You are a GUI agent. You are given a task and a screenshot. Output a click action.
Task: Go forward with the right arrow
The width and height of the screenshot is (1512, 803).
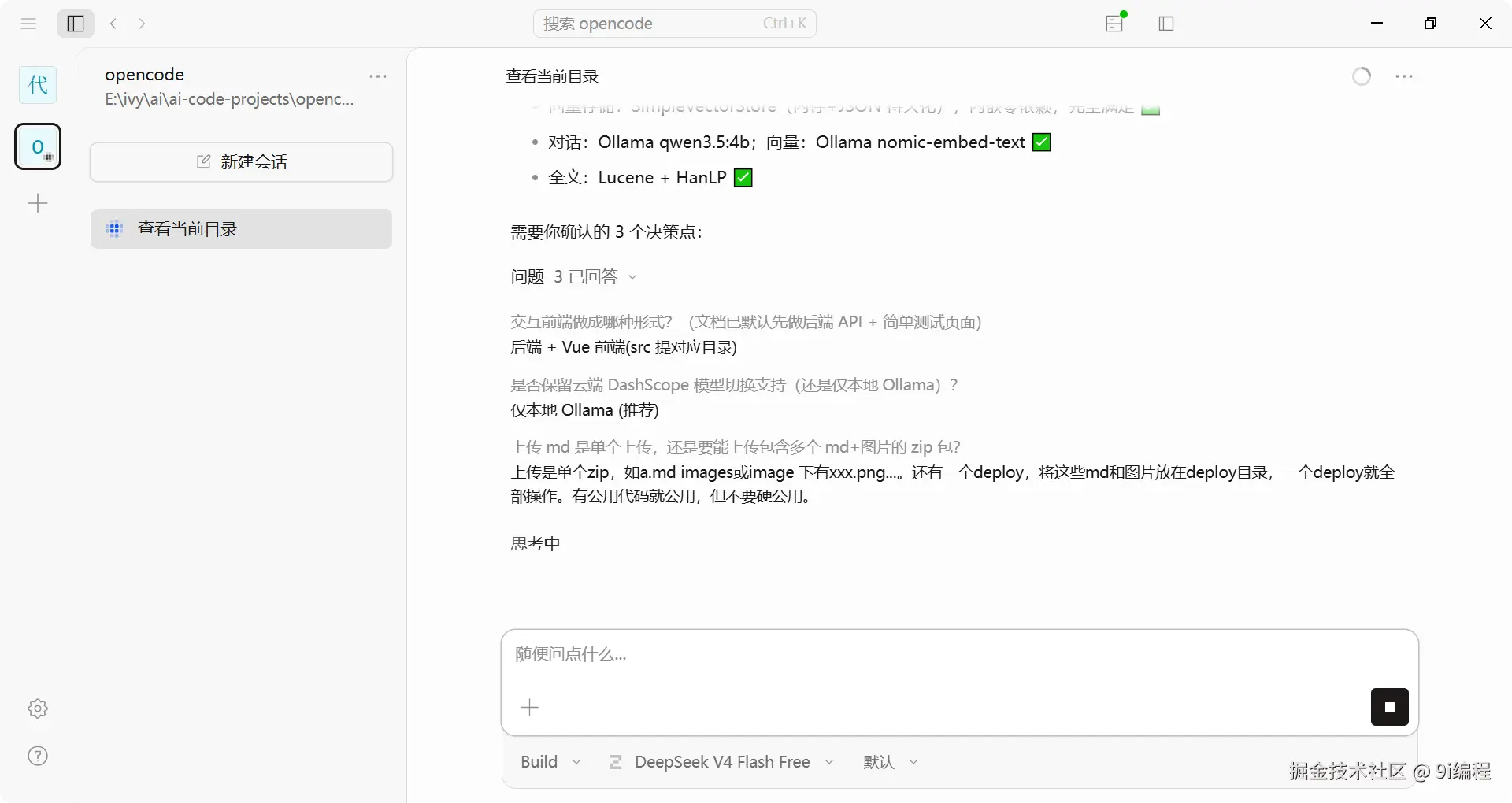(142, 24)
